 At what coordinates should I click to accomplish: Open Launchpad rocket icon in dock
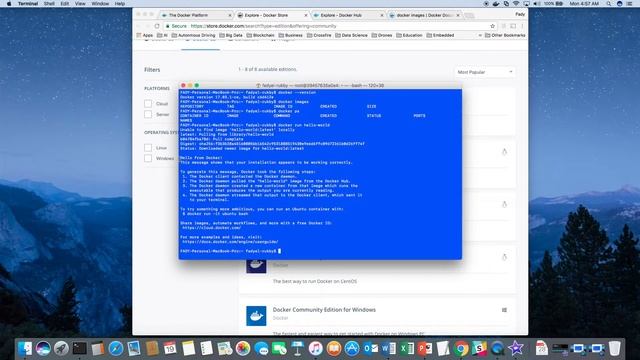[61, 348]
